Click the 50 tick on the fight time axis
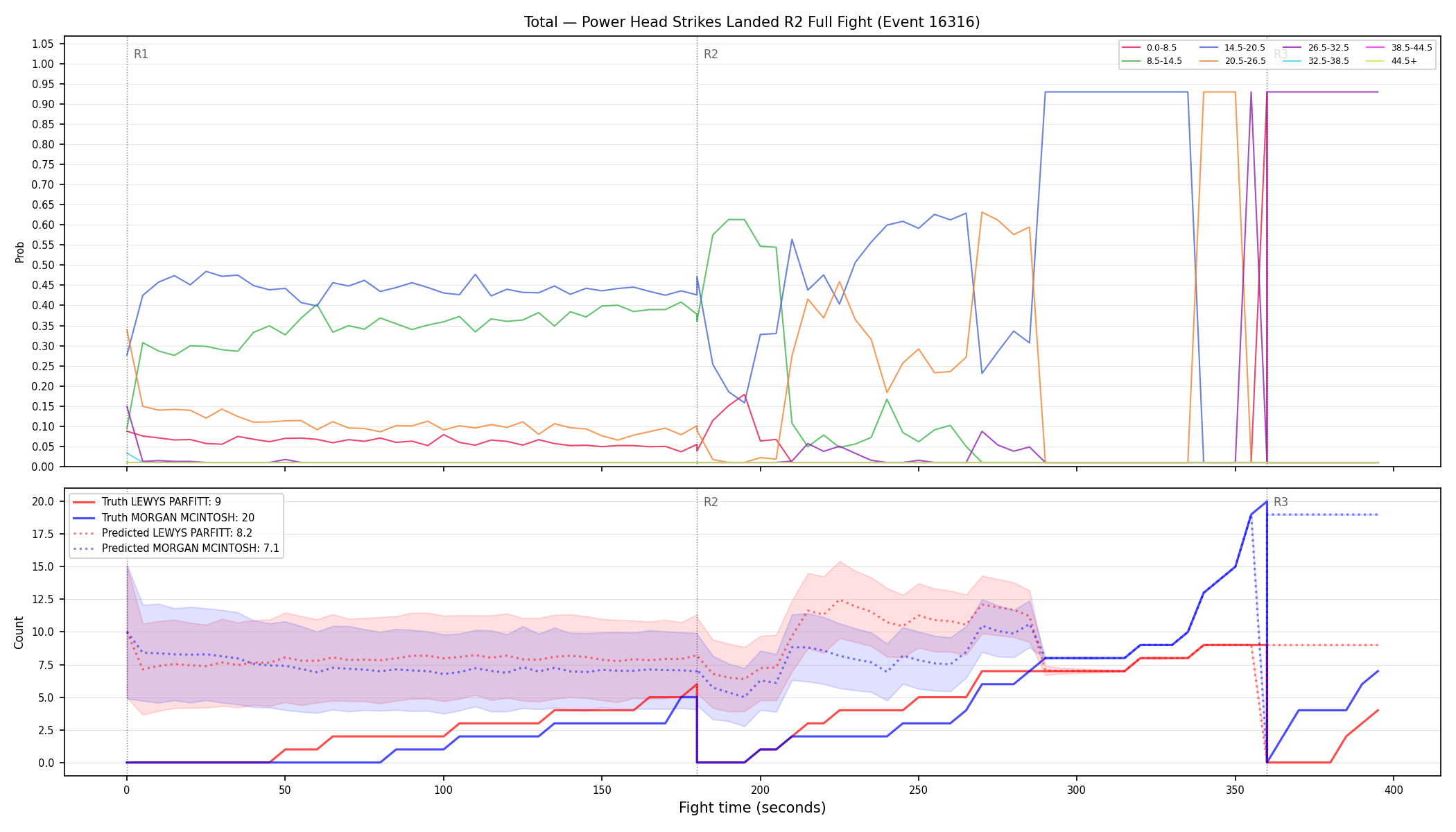Viewport: 1456px width, 832px height. tap(284, 790)
